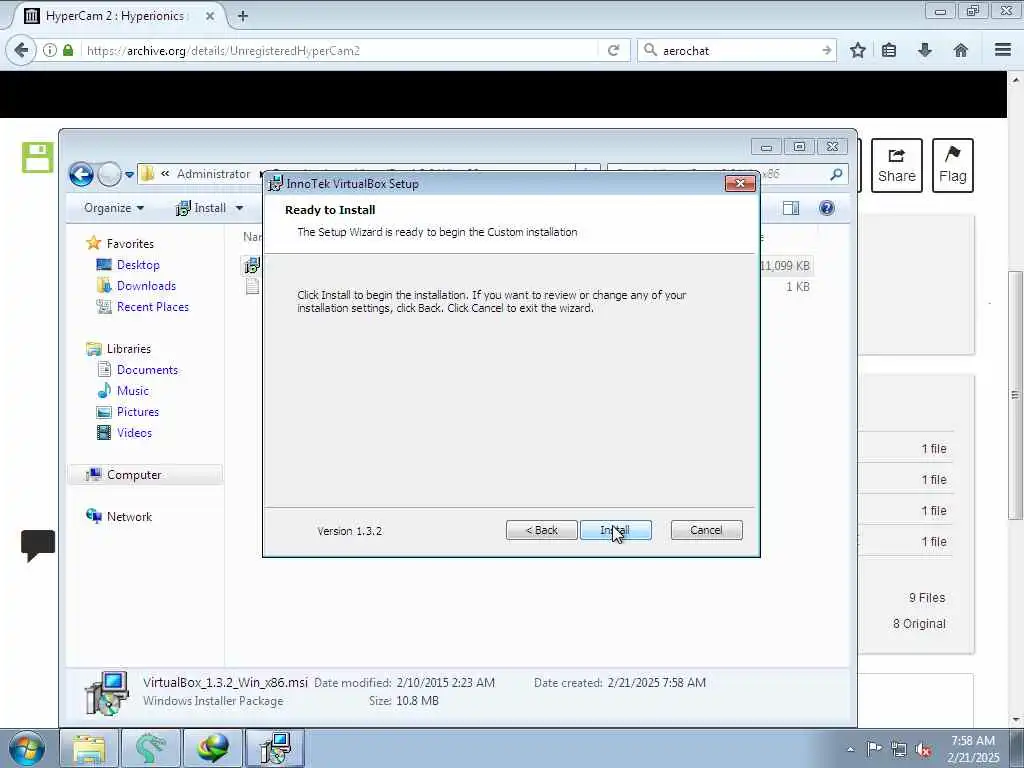The image size is (1024, 768).
Task: Select the HyperCam 2 : Hyperionics tab
Action: [x=115, y=16]
